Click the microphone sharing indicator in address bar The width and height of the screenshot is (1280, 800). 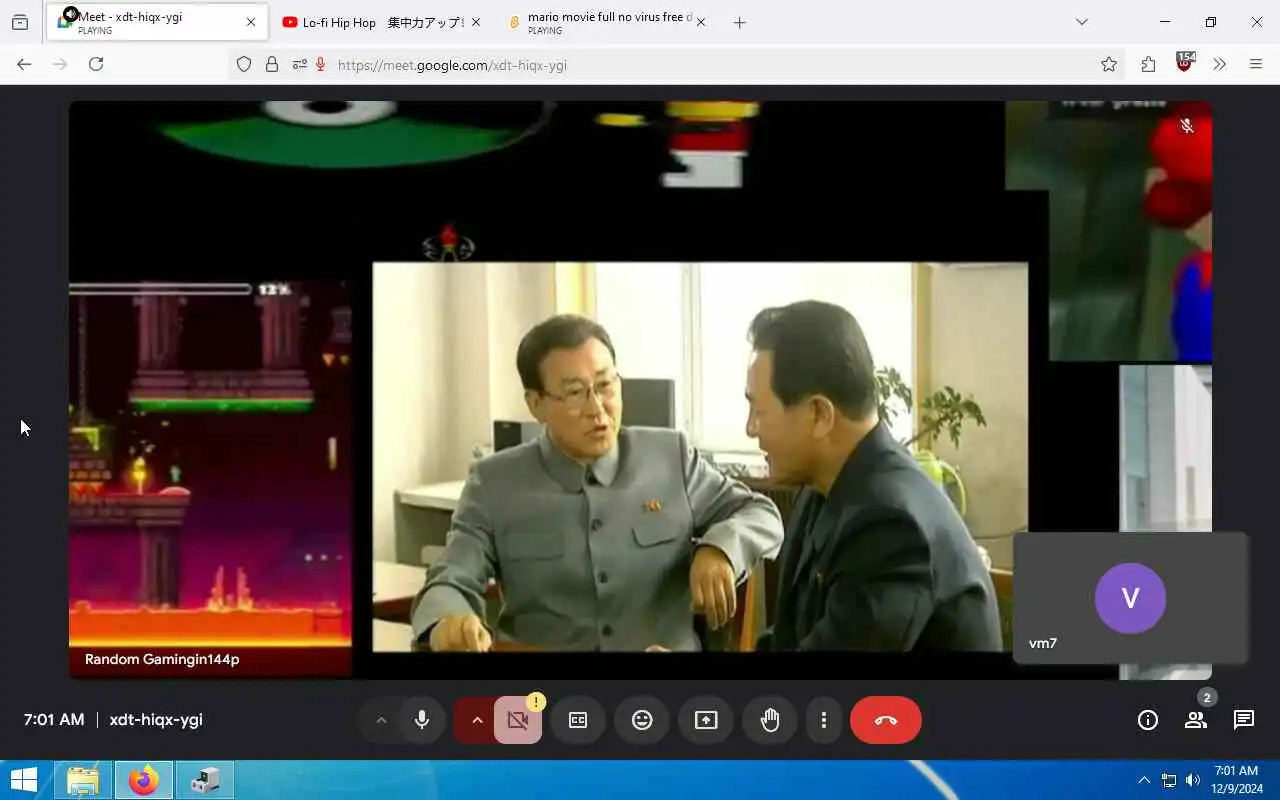pos(320,64)
